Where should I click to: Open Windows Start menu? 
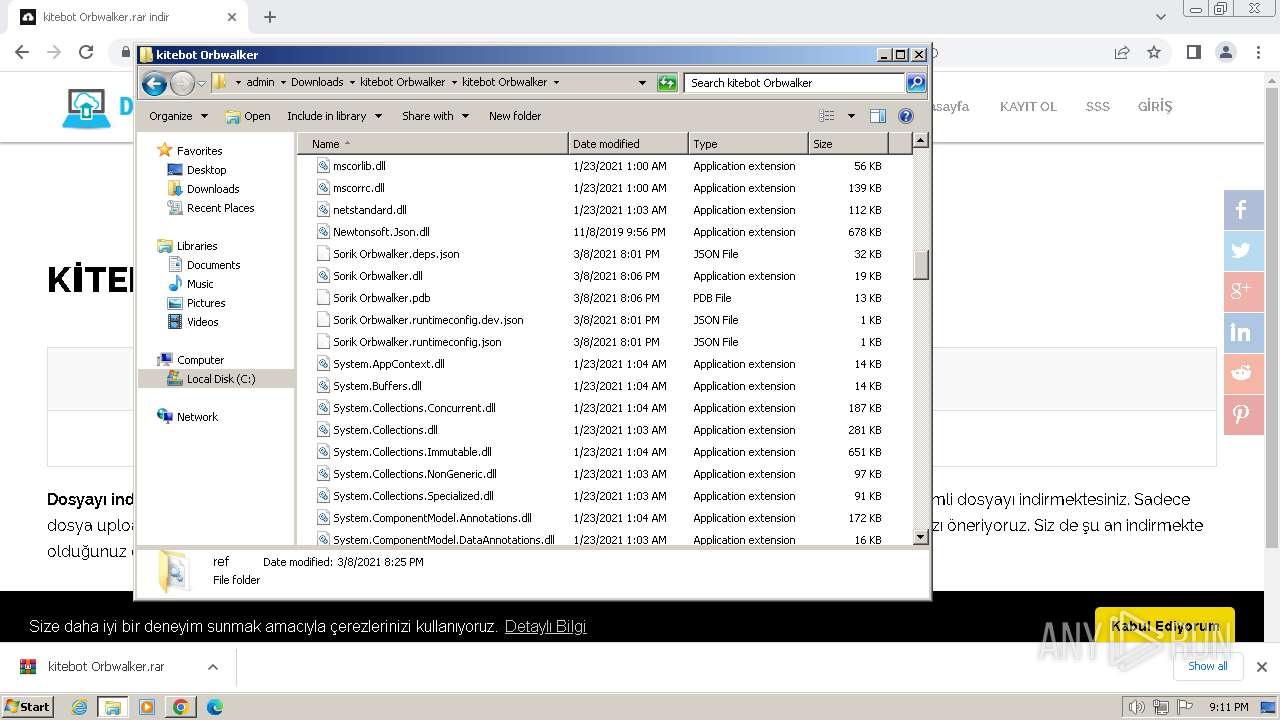(28, 706)
